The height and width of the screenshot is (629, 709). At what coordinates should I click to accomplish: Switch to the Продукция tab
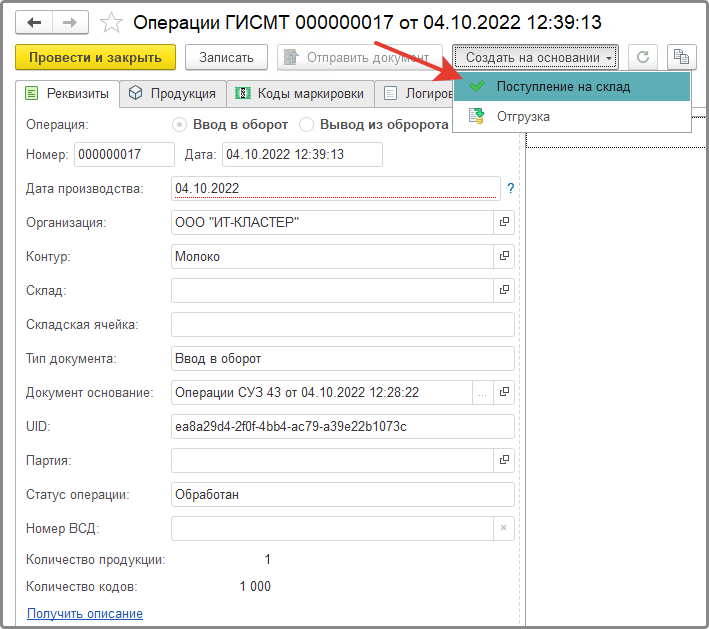[x=173, y=94]
